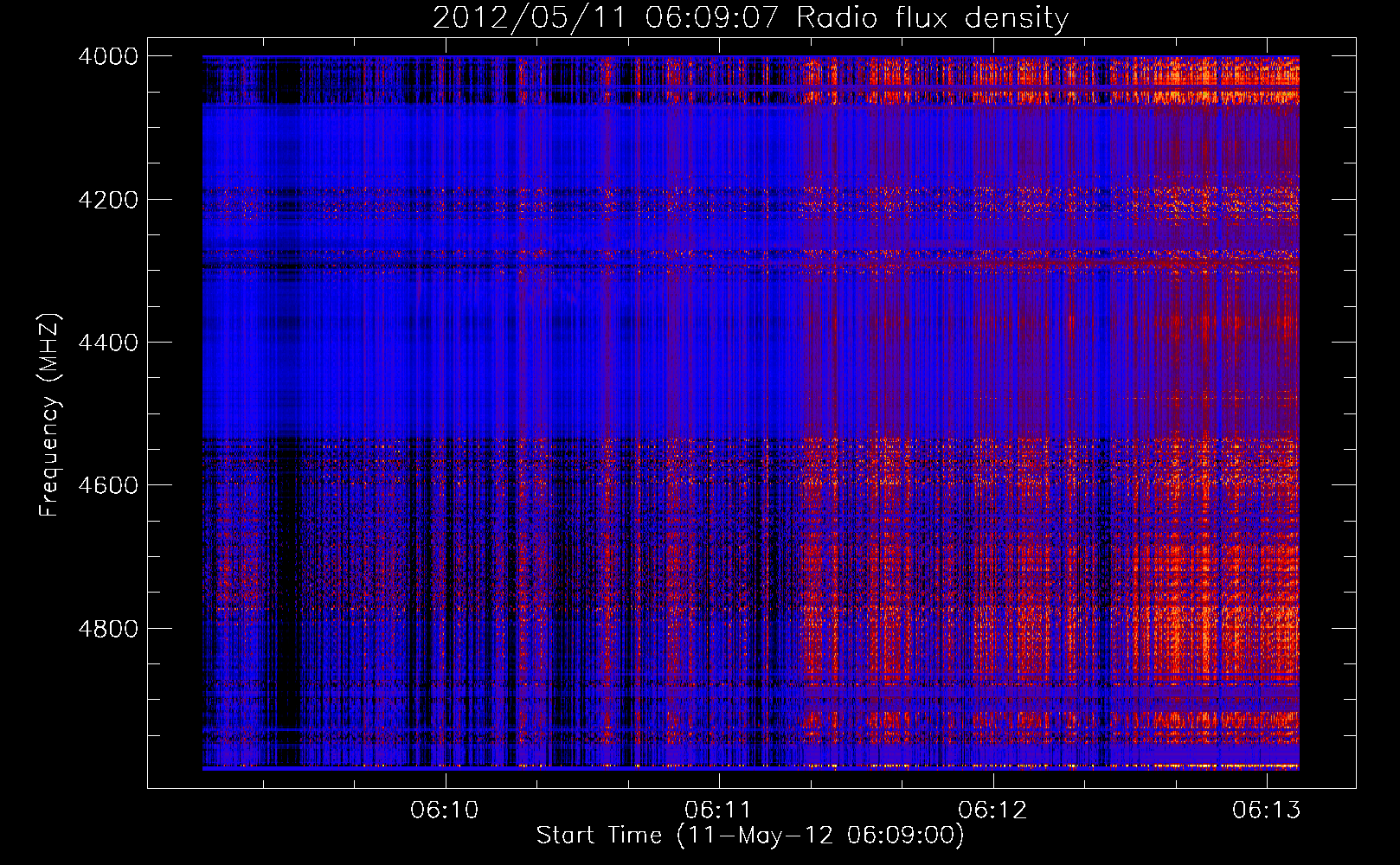
Task: Select the 4400 frequency axis label
Action: point(108,343)
